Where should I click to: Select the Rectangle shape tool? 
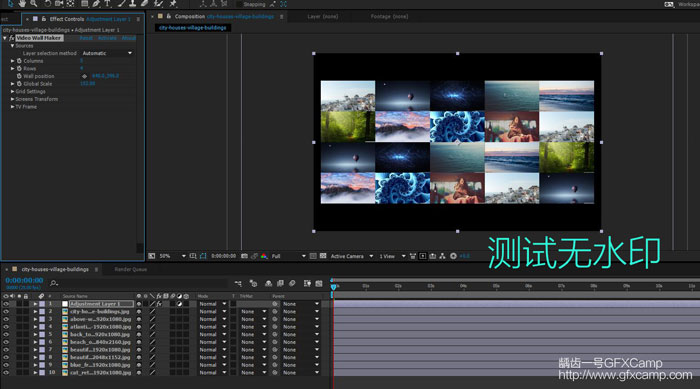click(x=84, y=4)
